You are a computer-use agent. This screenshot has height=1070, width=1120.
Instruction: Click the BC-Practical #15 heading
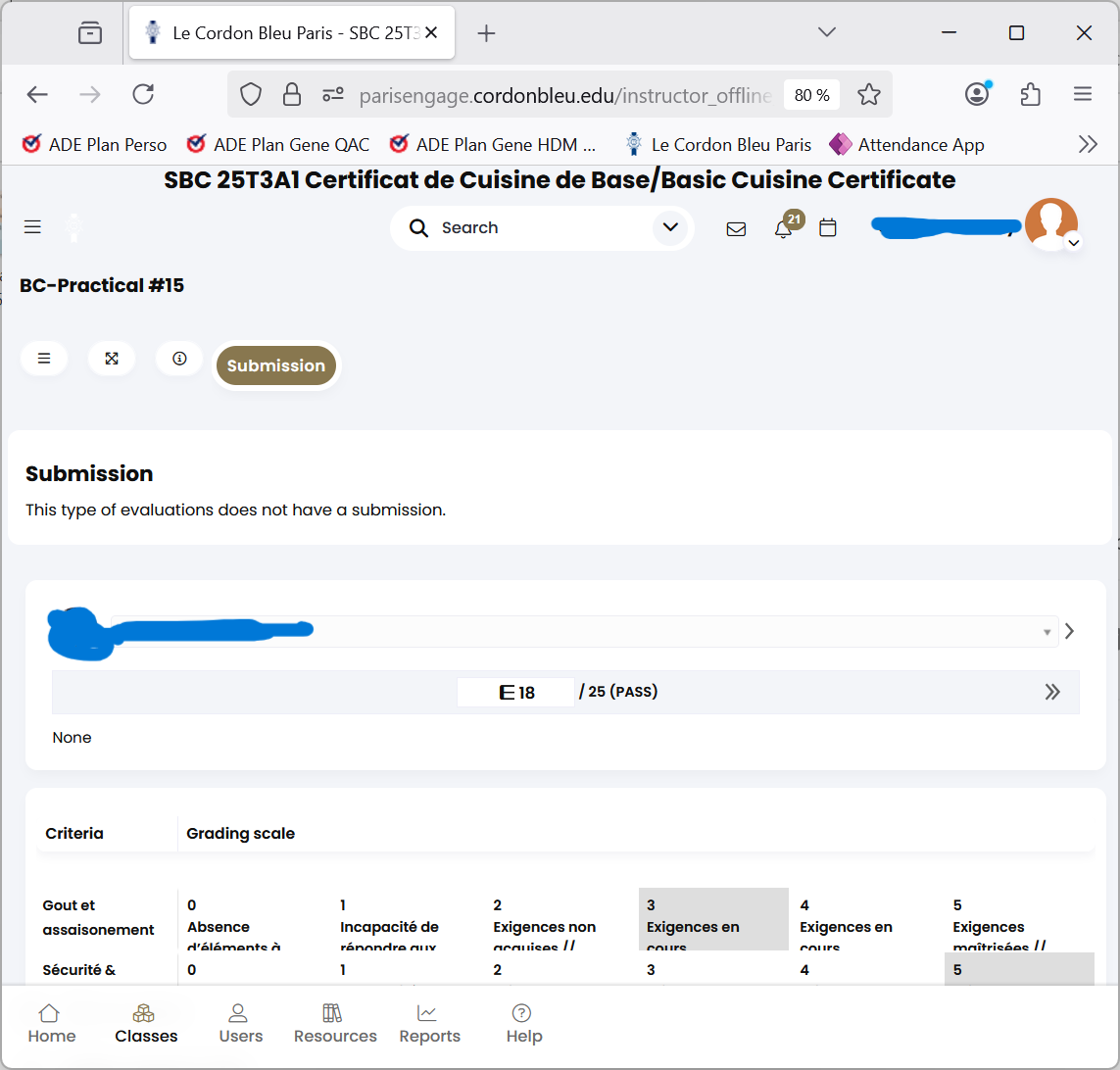[x=102, y=285]
